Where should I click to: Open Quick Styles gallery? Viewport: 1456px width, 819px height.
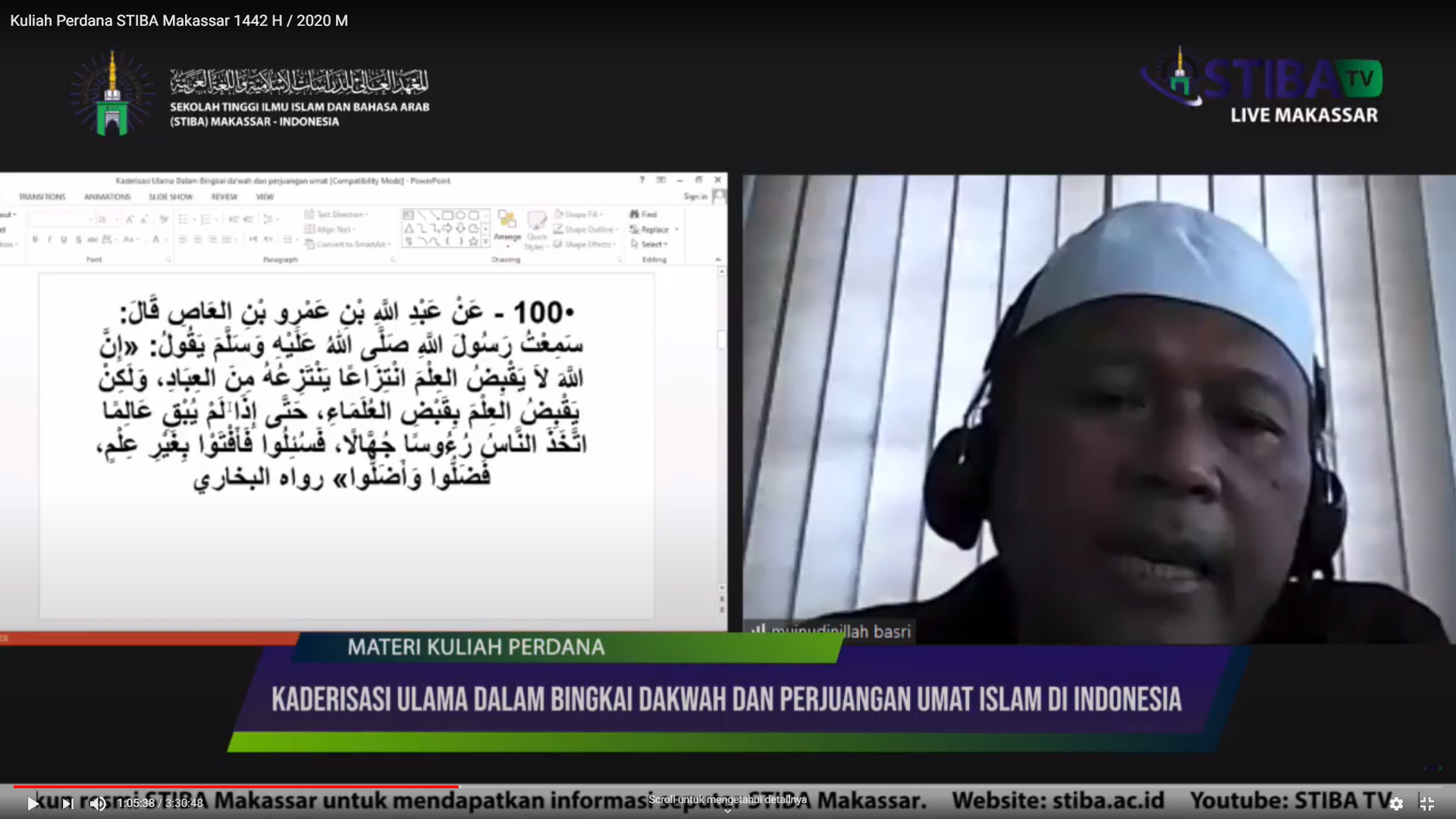tap(537, 227)
